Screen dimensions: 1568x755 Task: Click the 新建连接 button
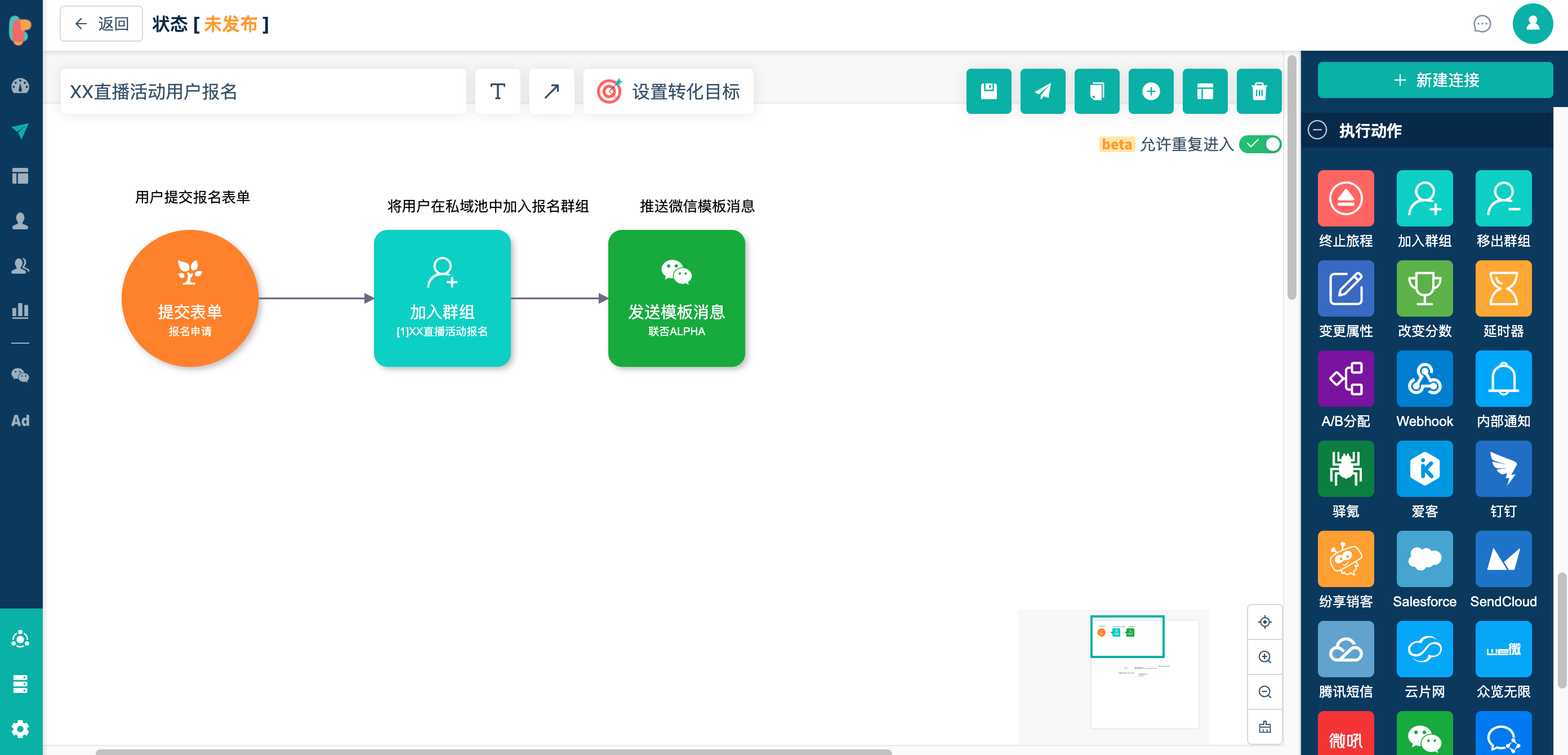coord(1435,80)
